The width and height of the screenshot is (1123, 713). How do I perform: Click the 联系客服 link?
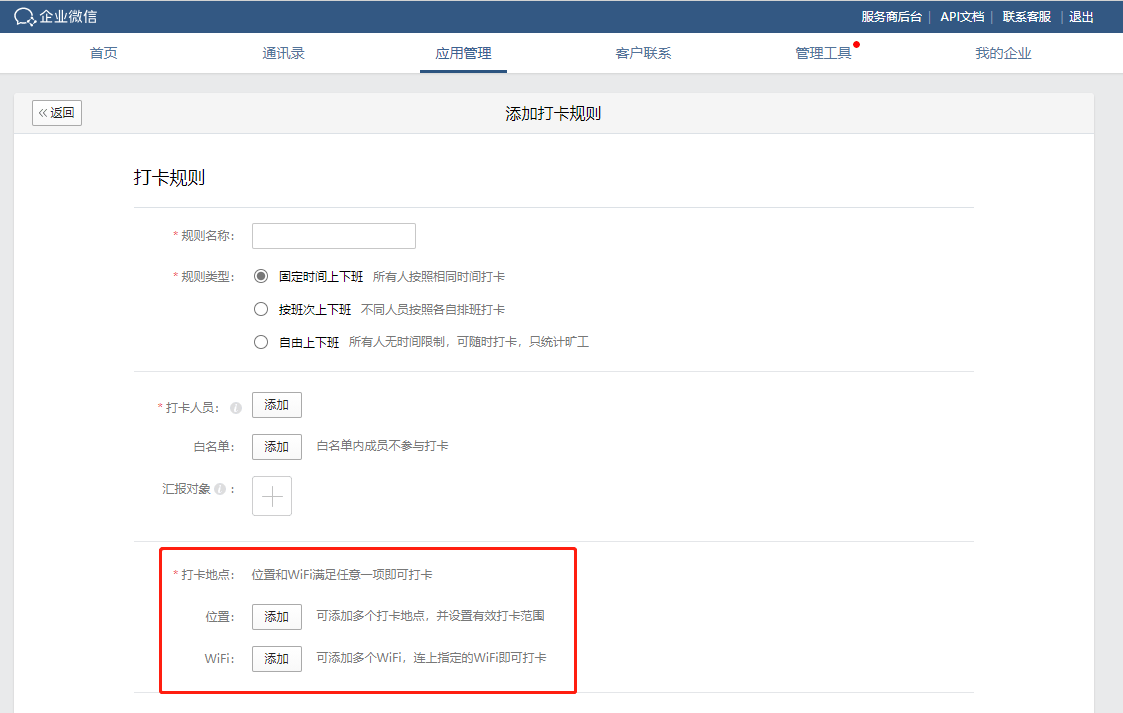click(1026, 16)
